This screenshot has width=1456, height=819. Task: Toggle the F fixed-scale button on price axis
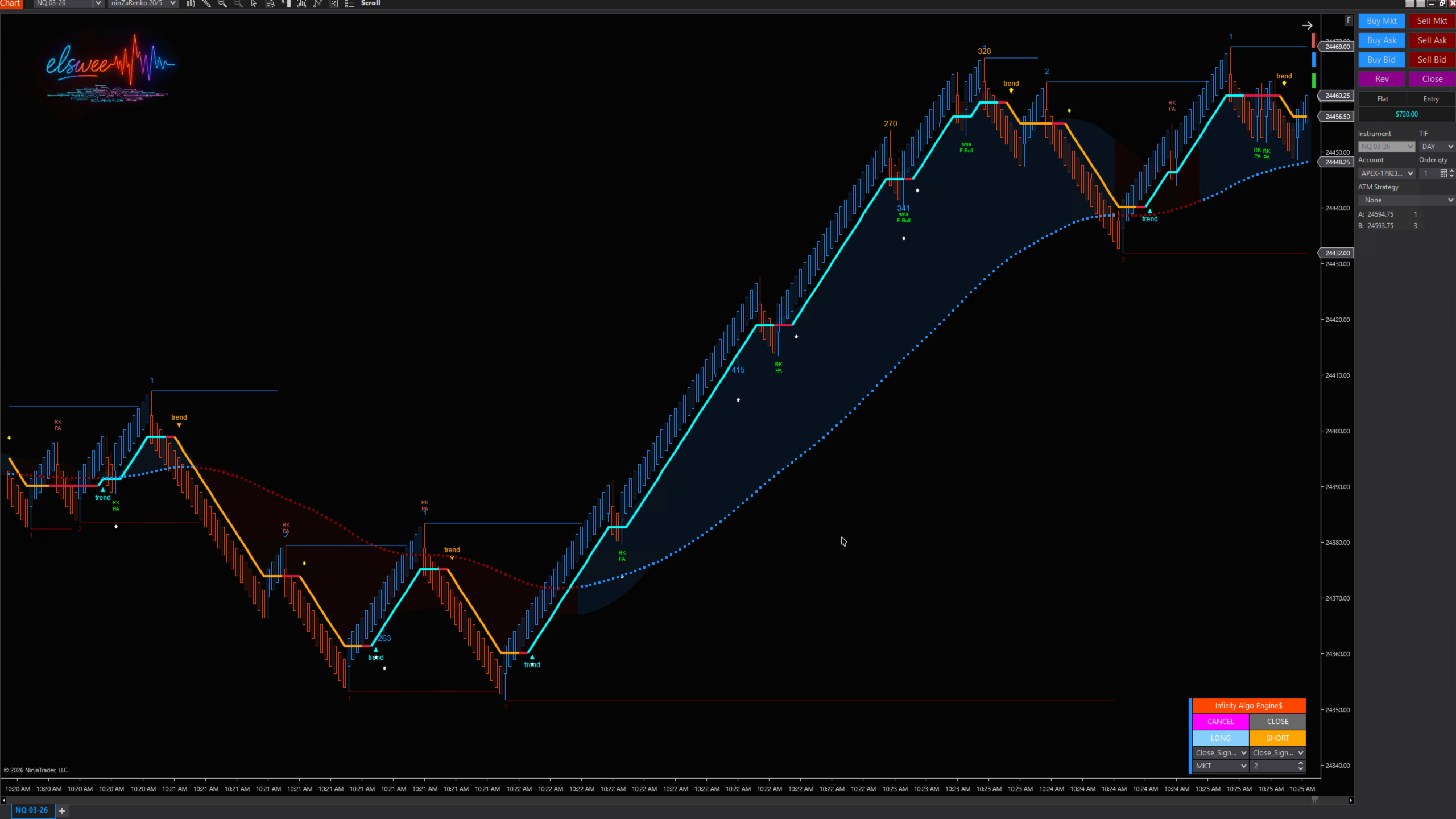(1348, 20)
